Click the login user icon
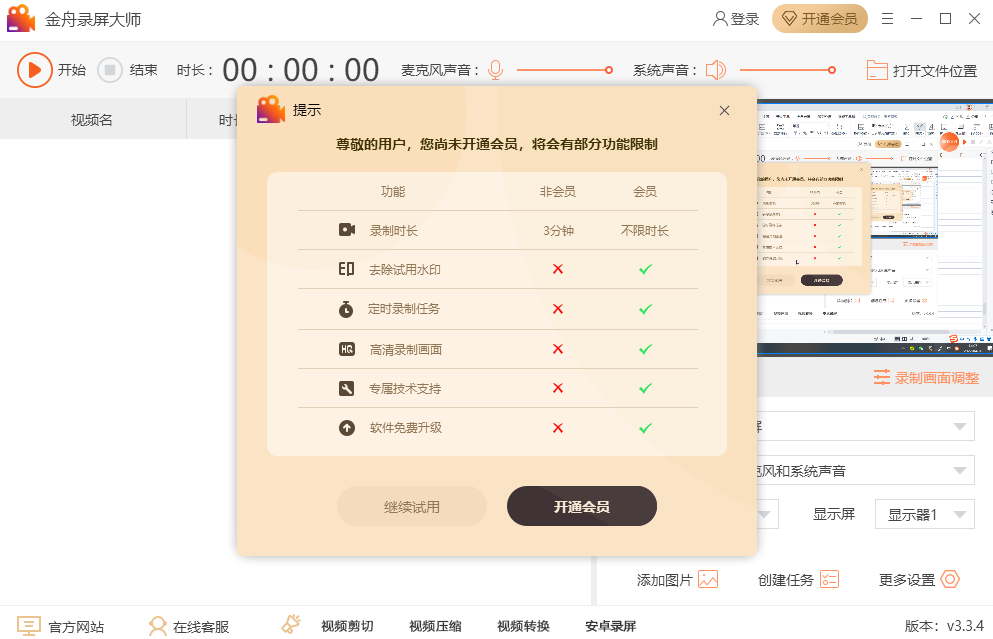Viewport: 993px width, 639px height. (x=720, y=19)
